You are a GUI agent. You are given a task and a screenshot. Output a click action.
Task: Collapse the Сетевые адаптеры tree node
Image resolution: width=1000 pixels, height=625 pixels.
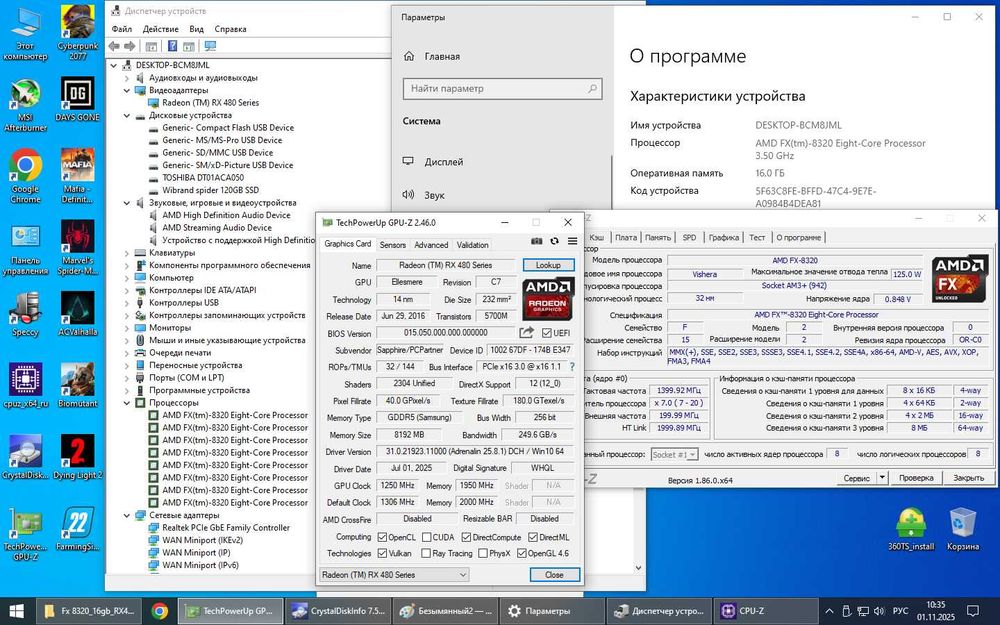(126, 515)
